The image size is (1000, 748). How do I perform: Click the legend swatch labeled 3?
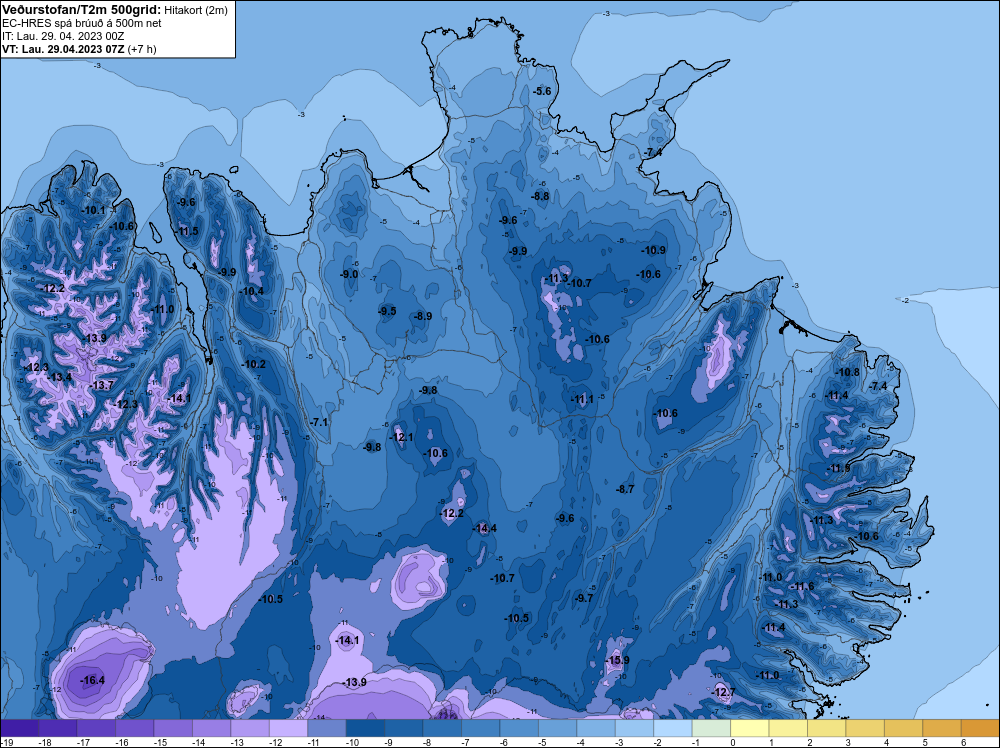865,728
